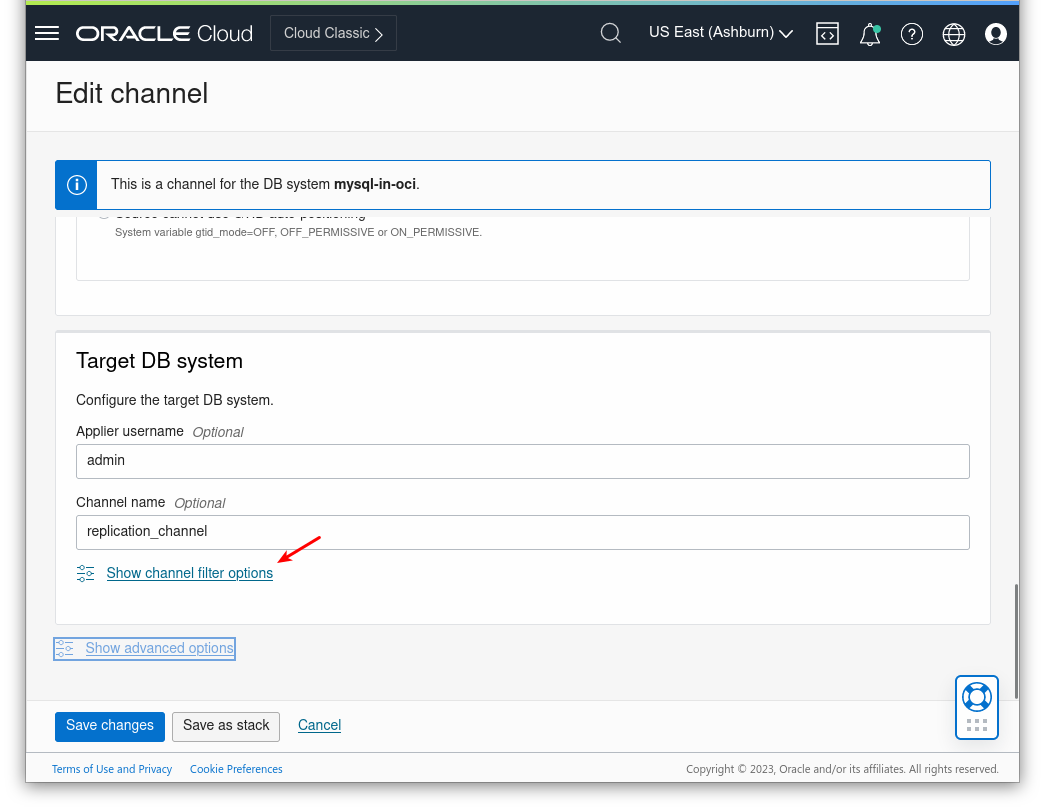1045x811 pixels.
Task: Click the info icon in banner
Action: pyautogui.click(x=77, y=185)
